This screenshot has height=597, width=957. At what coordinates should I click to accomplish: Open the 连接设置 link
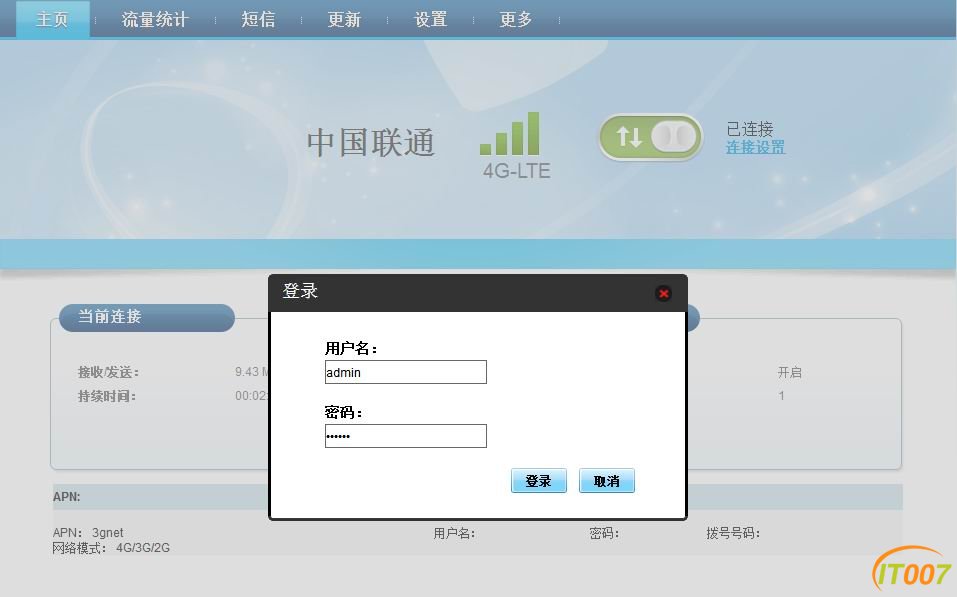755,147
